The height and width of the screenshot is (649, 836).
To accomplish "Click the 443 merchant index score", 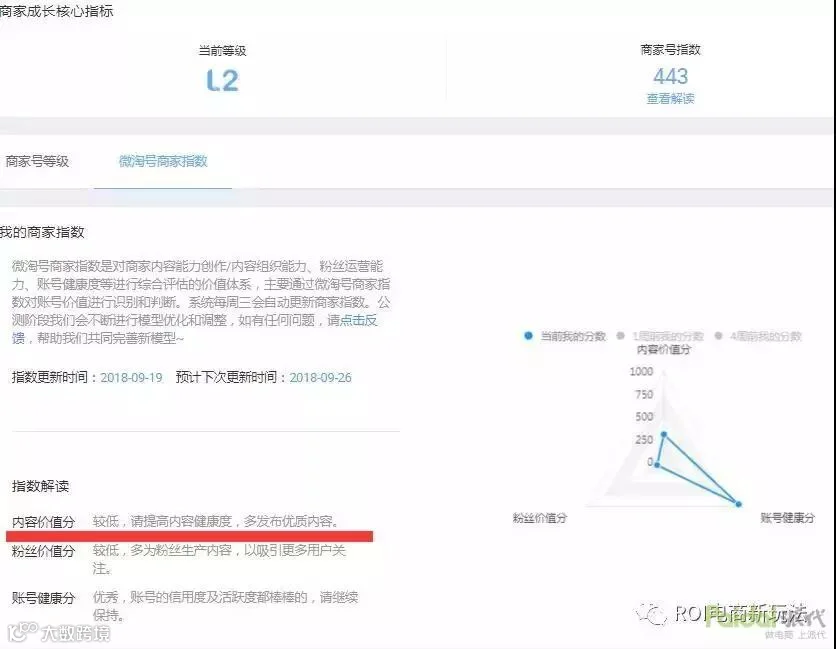I will (670, 76).
